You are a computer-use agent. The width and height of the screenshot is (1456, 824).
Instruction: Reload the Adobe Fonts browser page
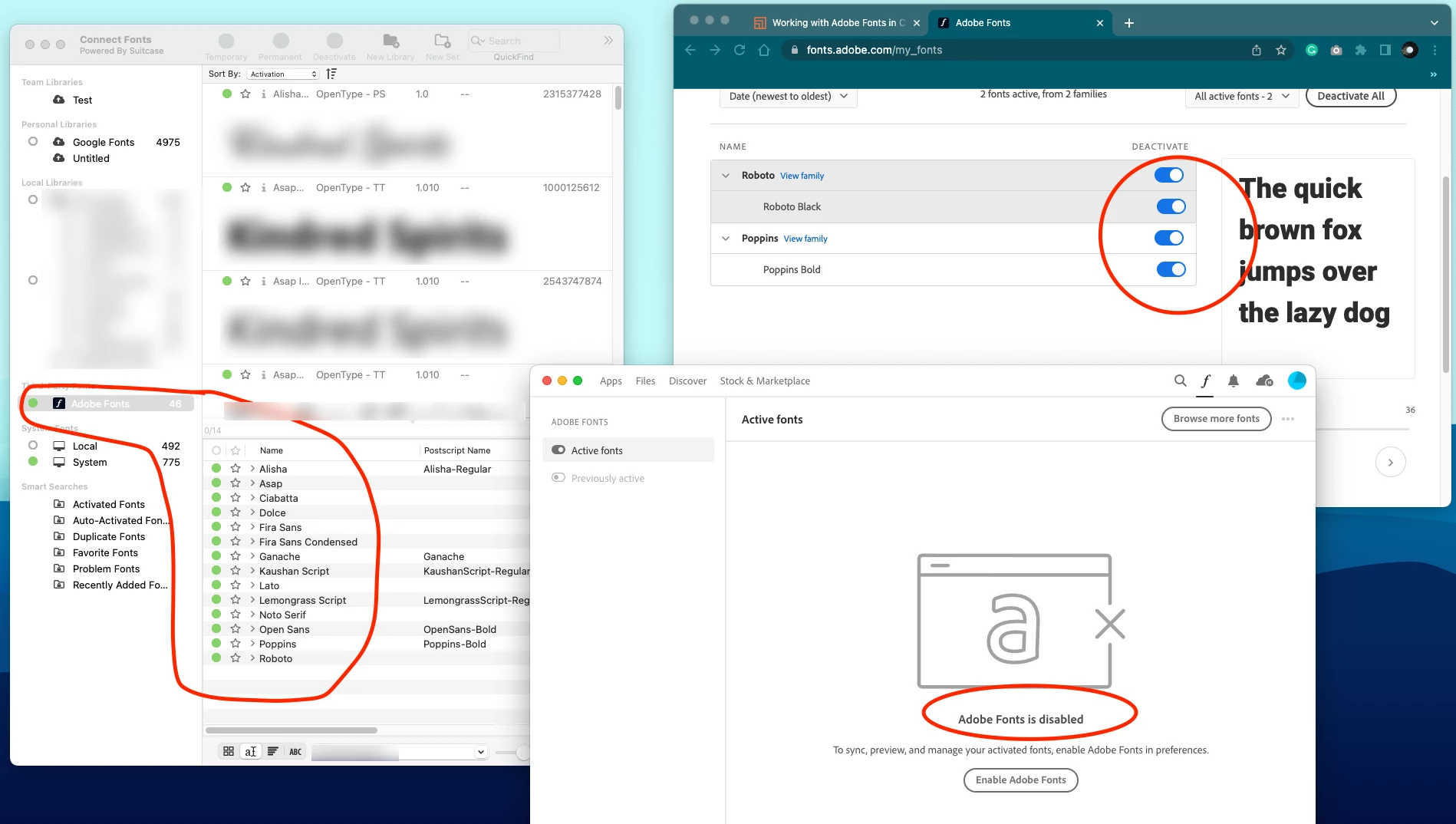(740, 50)
